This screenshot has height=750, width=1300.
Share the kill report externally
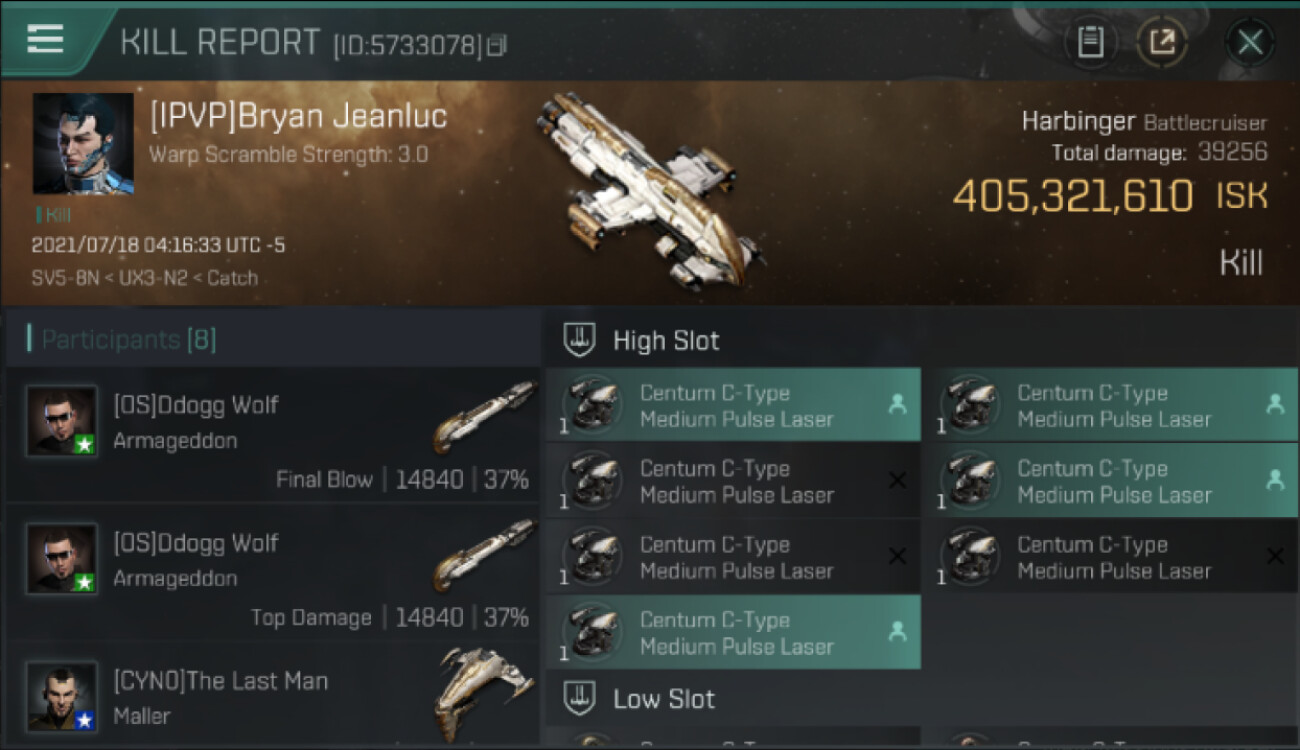[x=1162, y=42]
